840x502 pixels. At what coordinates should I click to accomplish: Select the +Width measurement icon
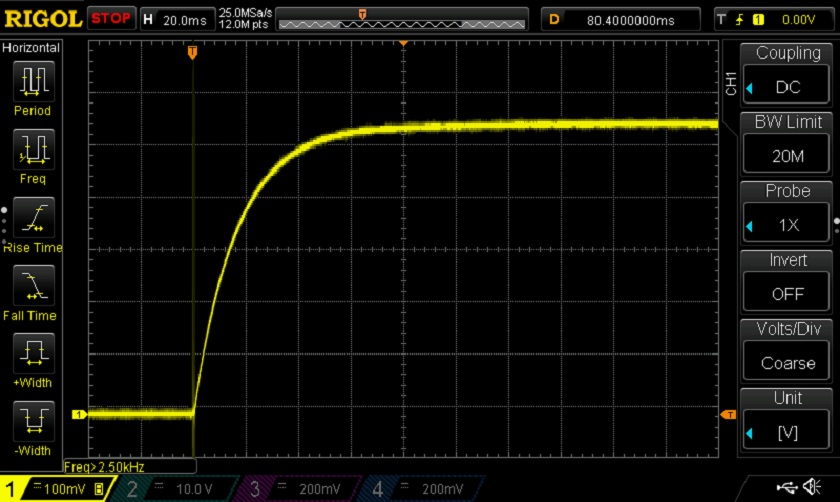[32, 354]
